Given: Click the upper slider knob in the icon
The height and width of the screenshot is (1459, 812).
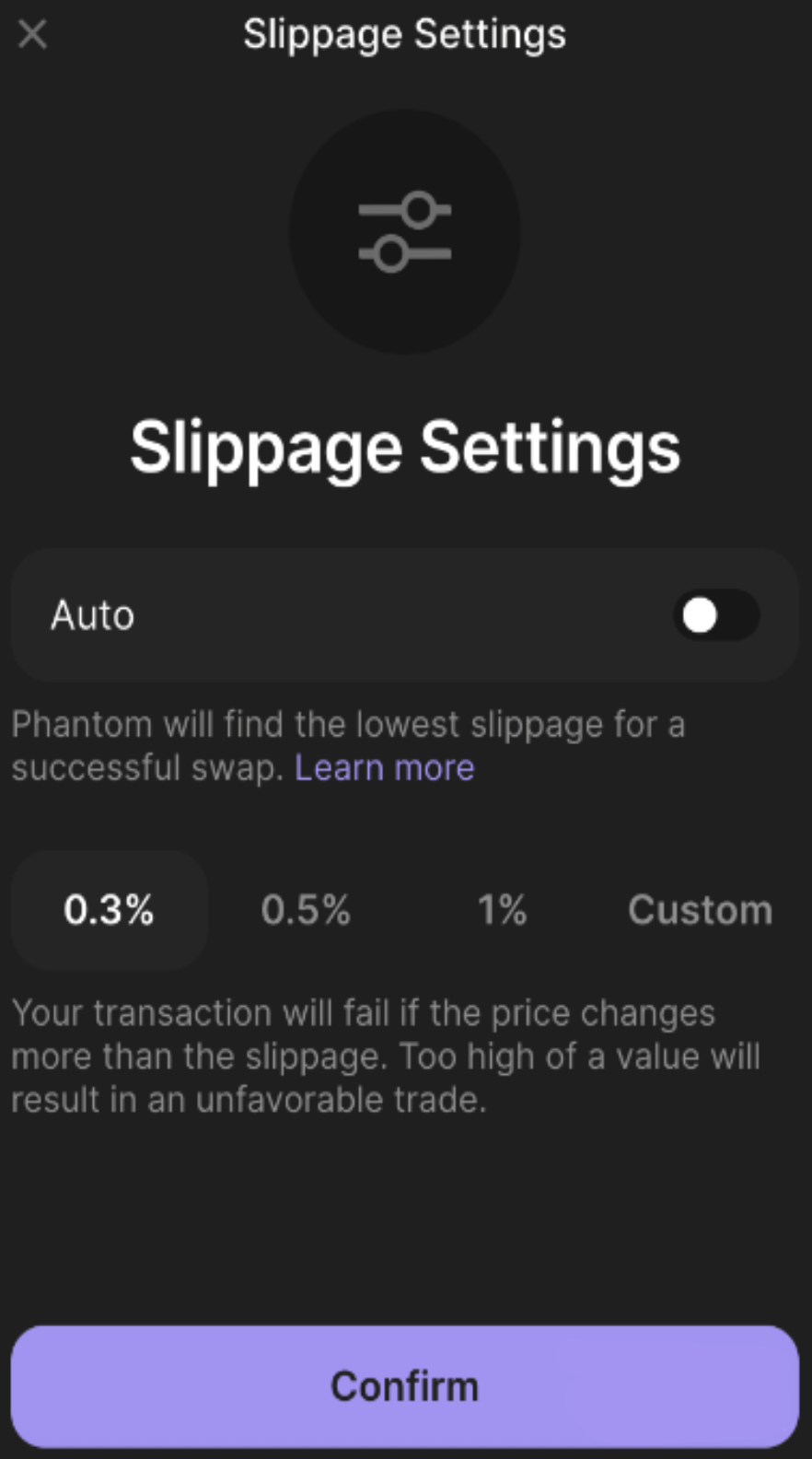Looking at the screenshot, I should [x=420, y=210].
